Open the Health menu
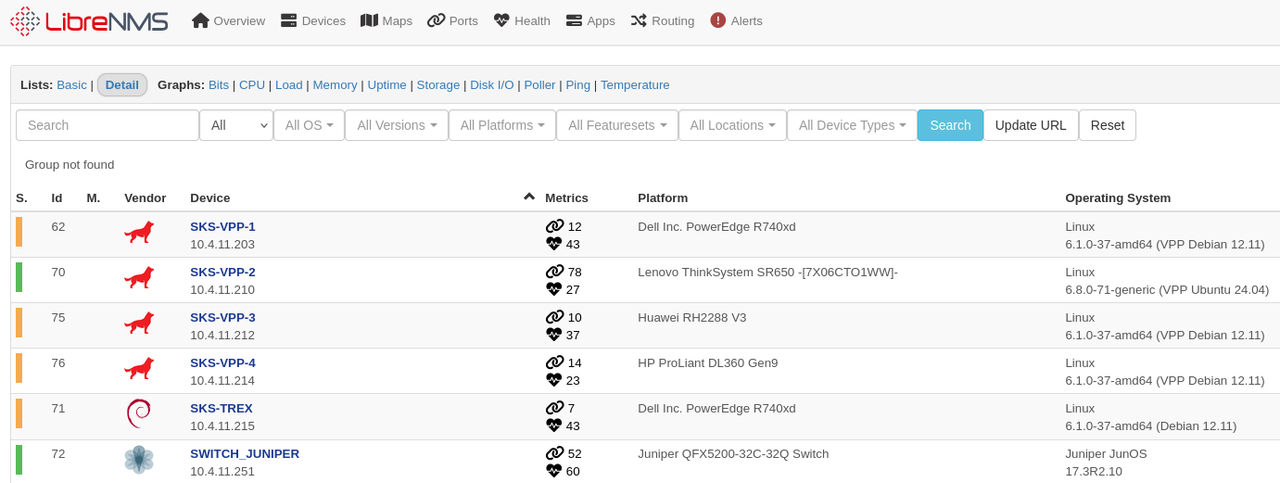 point(522,21)
